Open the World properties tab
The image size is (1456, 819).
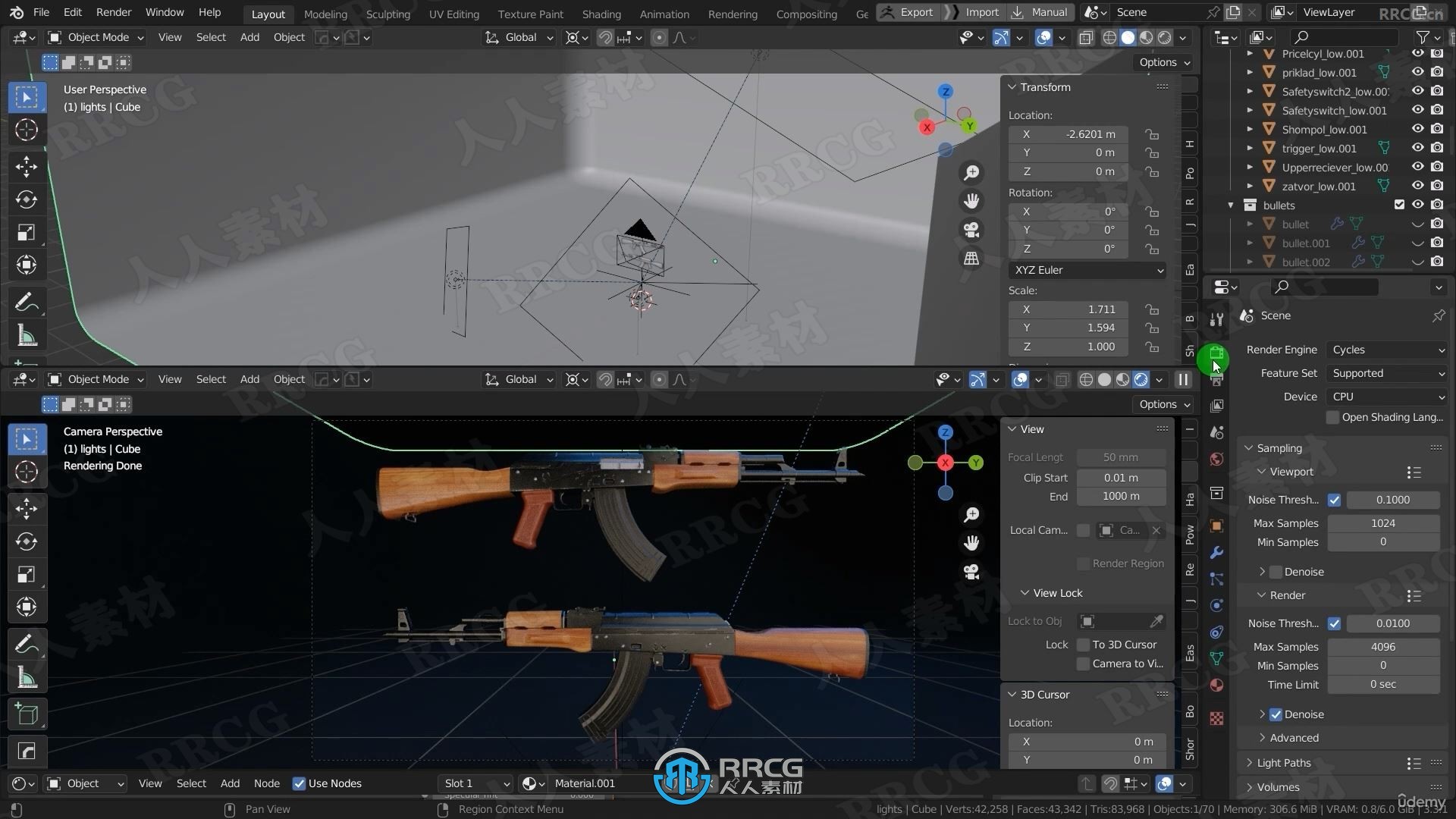pyautogui.click(x=1216, y=459)
